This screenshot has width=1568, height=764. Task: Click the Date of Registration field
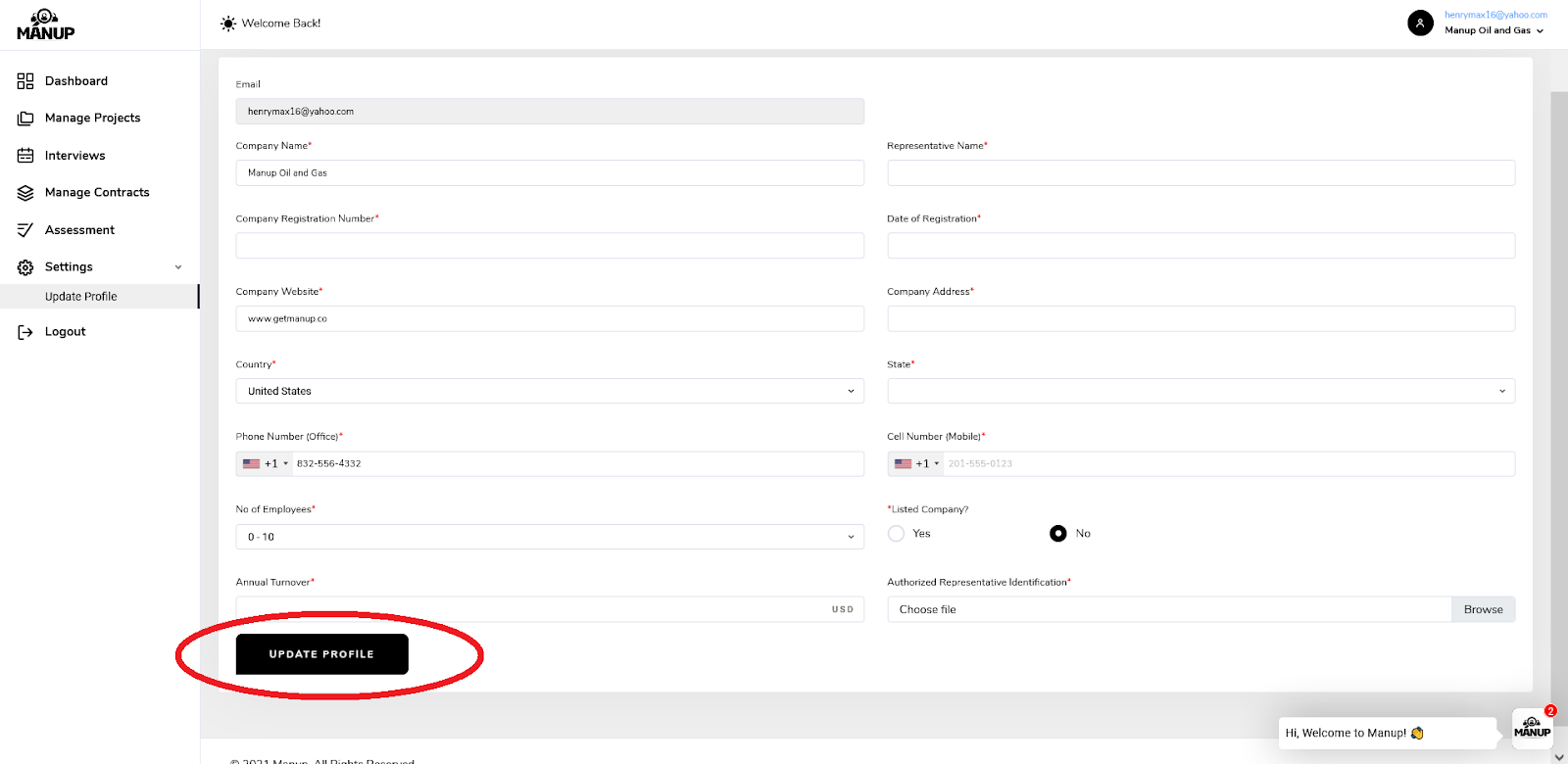click(x=1201, y=246)
